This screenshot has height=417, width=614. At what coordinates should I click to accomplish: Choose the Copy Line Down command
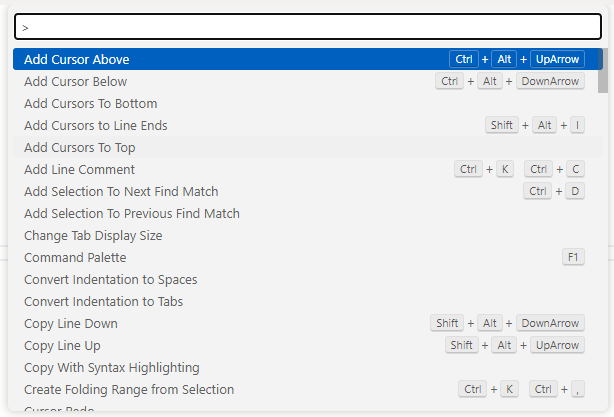[71, 324]
